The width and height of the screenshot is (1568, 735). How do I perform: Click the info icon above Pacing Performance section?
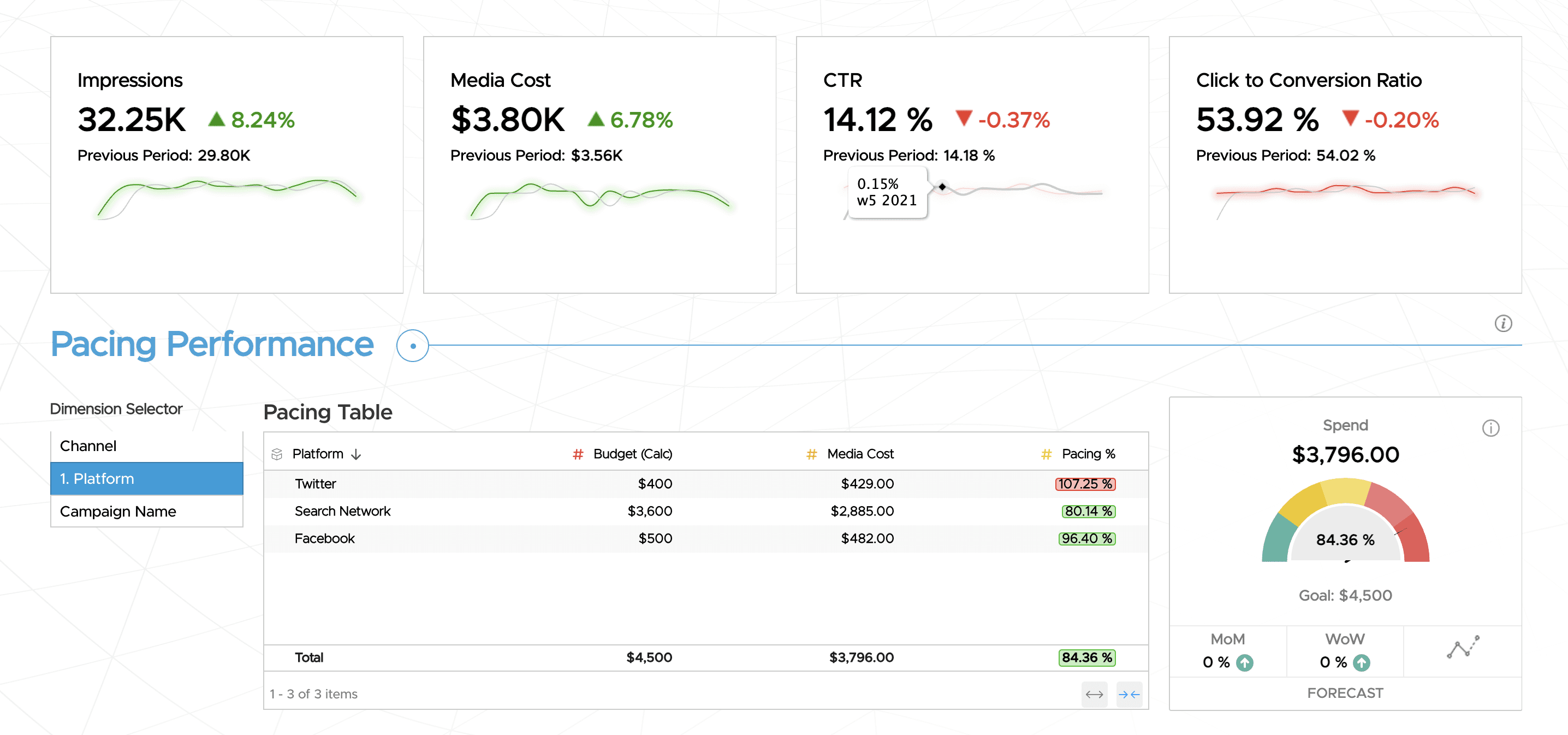[1503, 323]
